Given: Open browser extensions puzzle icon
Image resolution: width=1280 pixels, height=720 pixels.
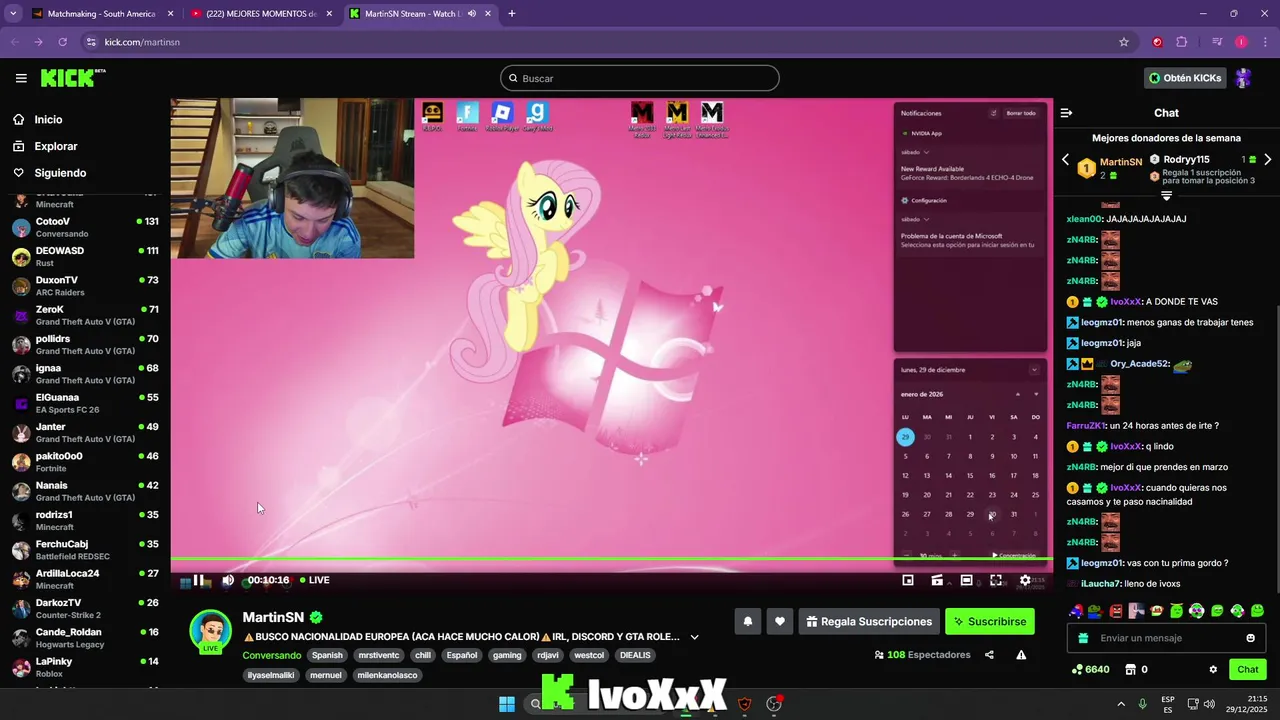Looking at the screenshot, I should (x=1181, y=42).
